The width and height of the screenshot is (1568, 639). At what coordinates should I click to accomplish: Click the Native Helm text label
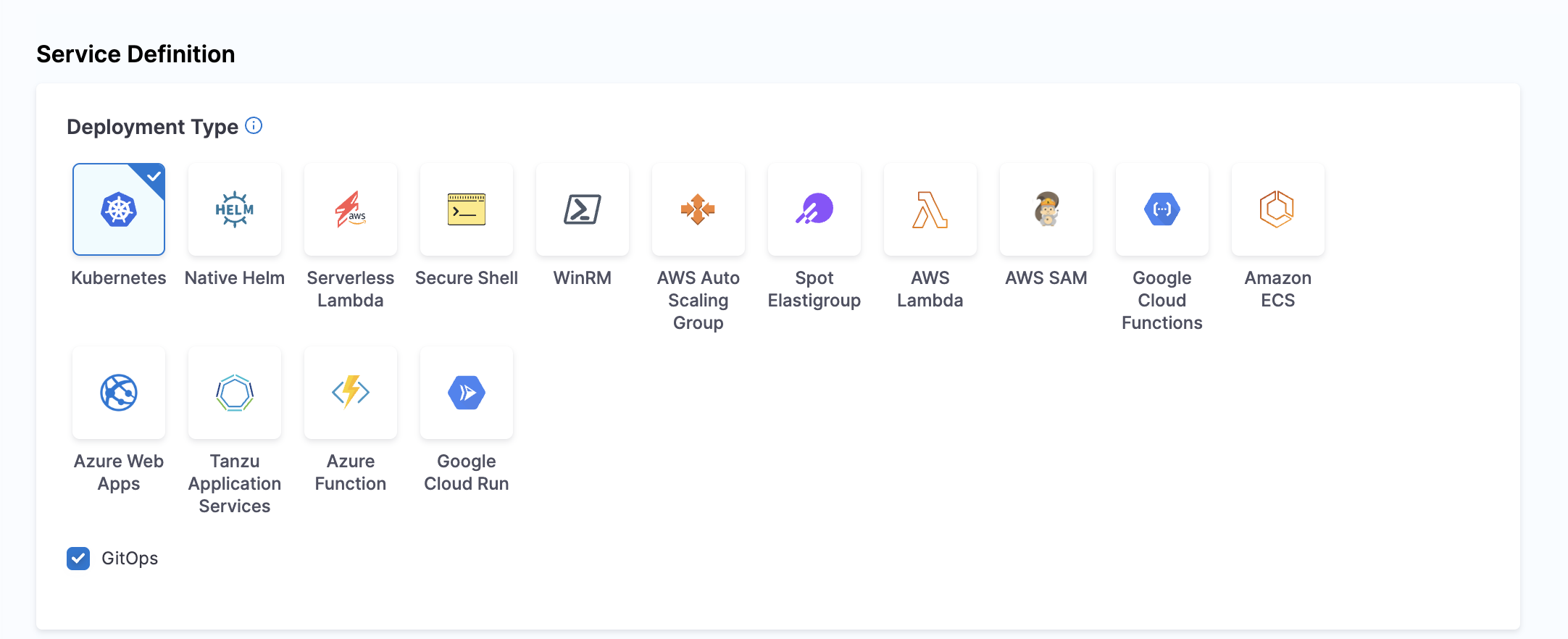pos(235,278)
